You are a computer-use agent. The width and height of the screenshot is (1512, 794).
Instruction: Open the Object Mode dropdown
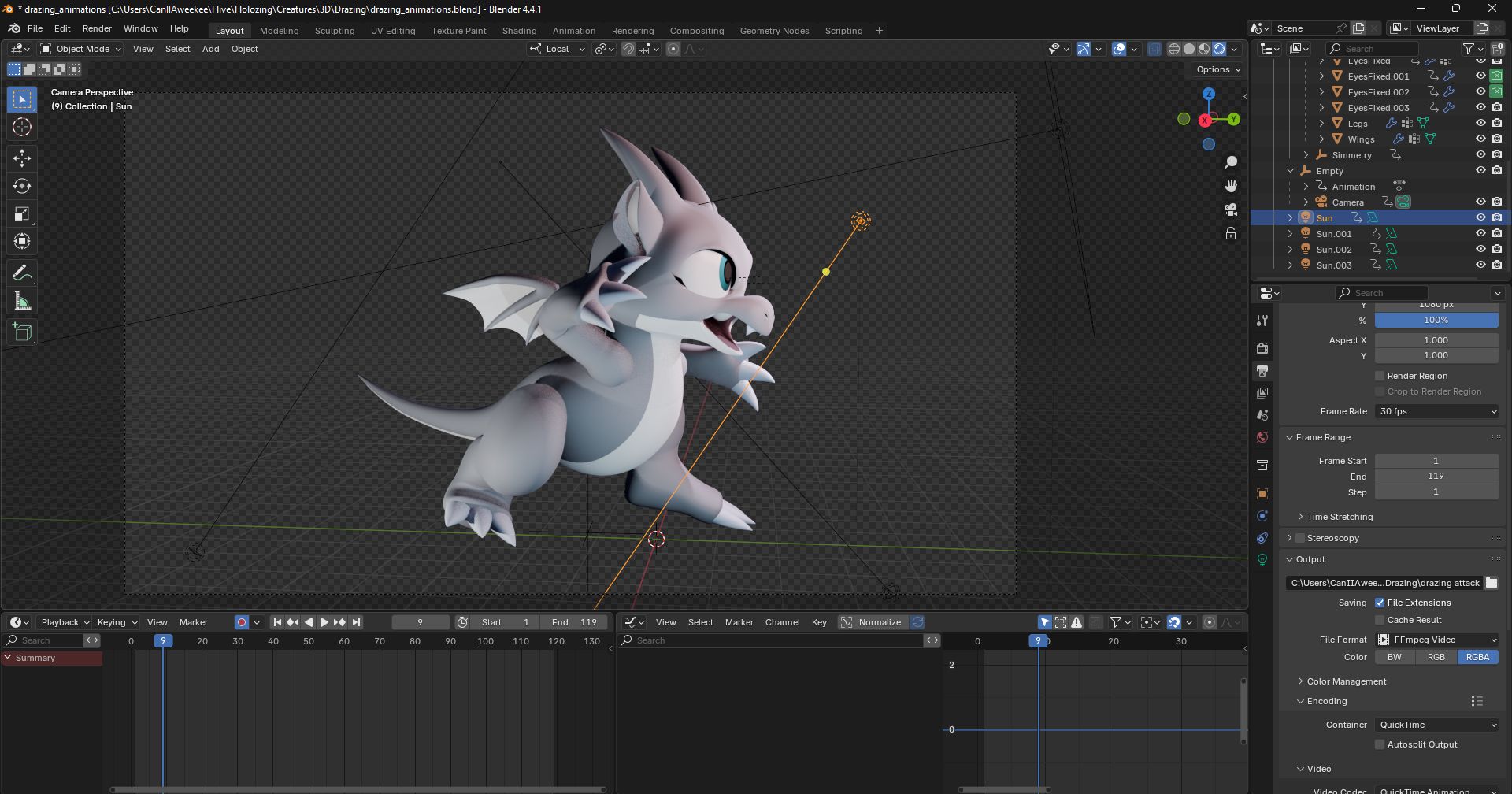tap(82, 49)
